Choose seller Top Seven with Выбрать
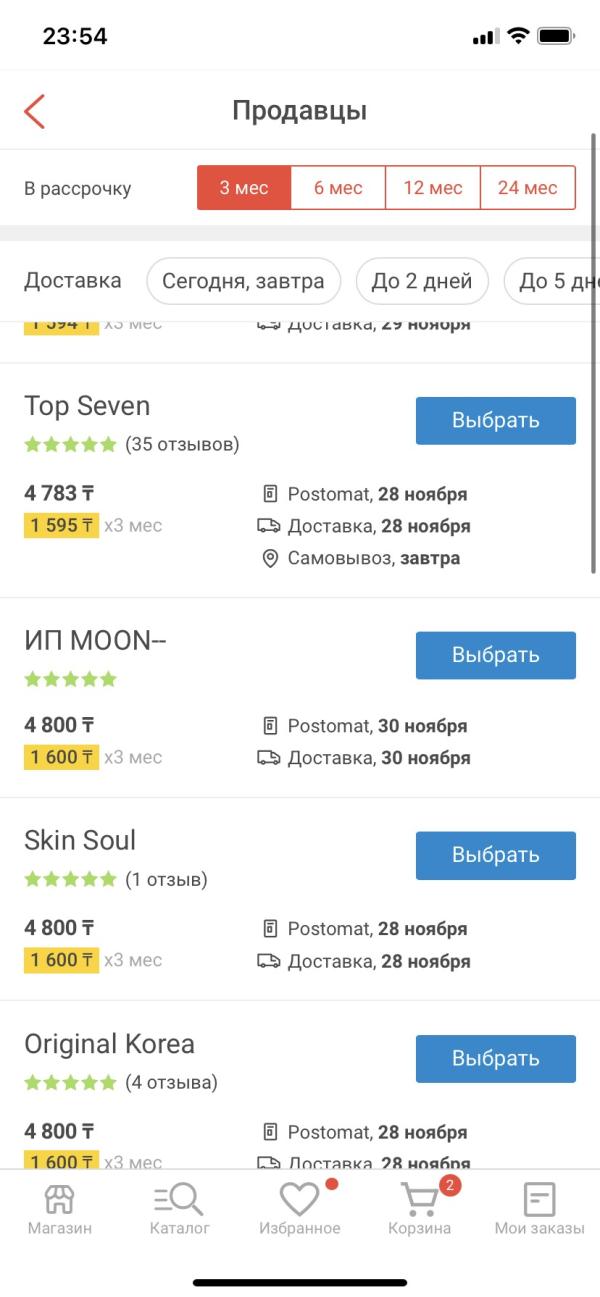 coord(496,420)
